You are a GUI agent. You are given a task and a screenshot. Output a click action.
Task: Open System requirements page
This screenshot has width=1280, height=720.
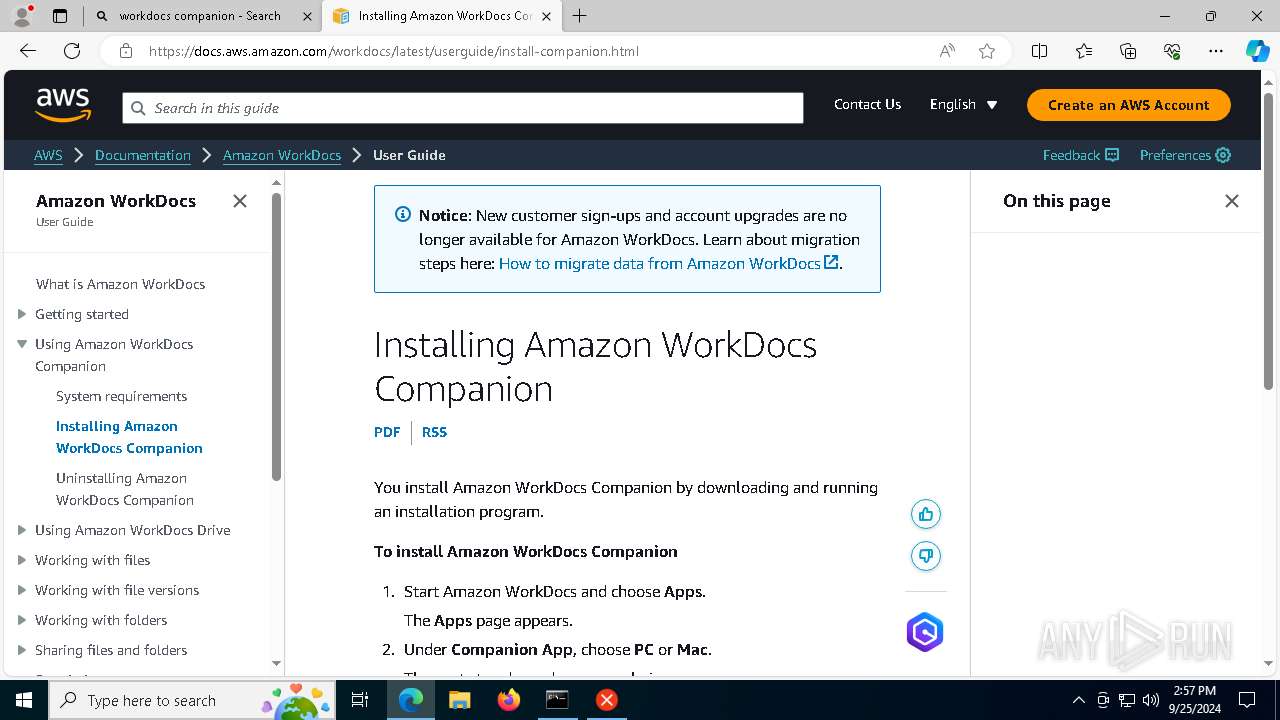pyautogui.click(x=121, y=396)
